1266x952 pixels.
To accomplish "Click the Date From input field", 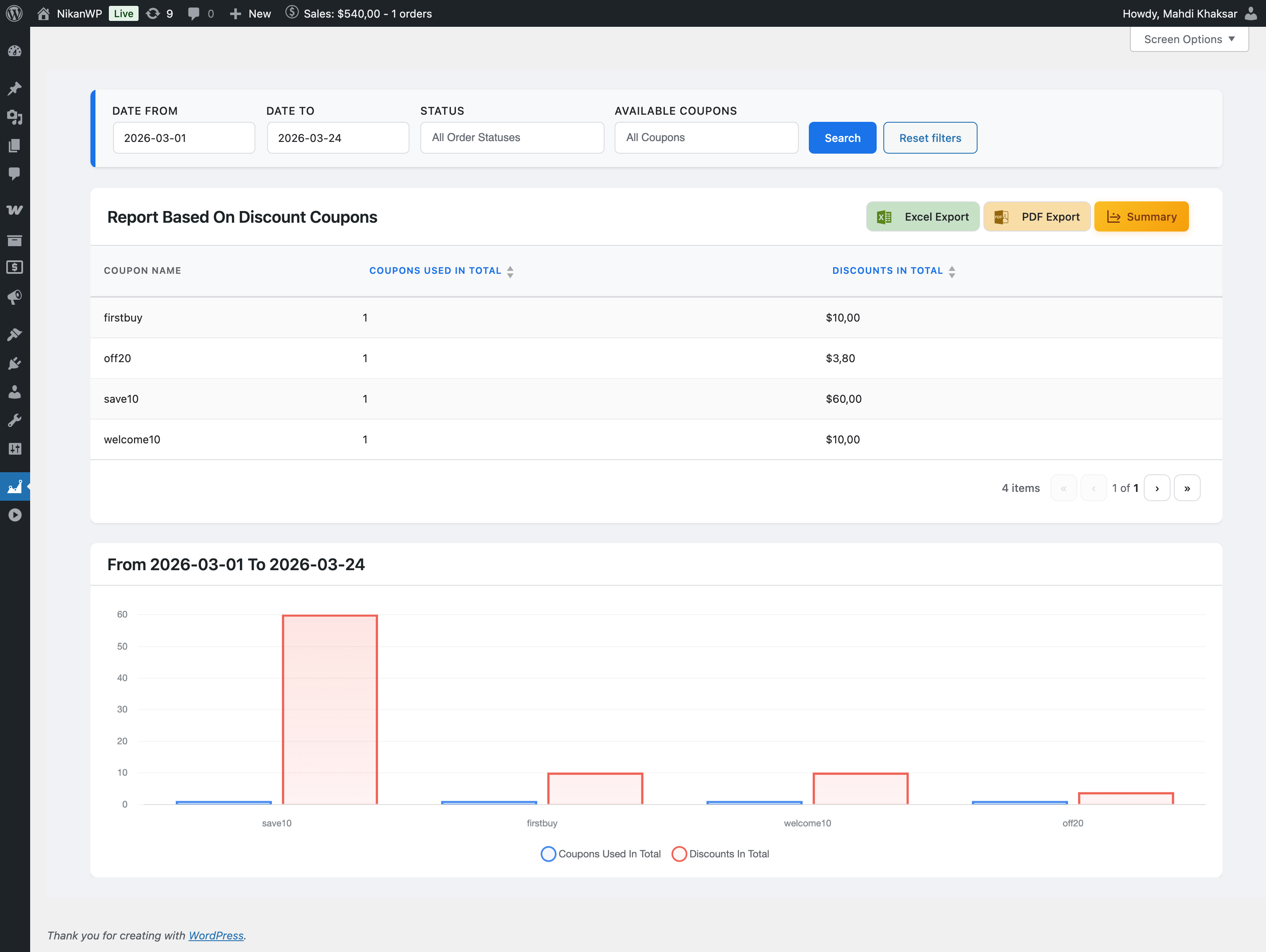I will (x=183, y=137).
